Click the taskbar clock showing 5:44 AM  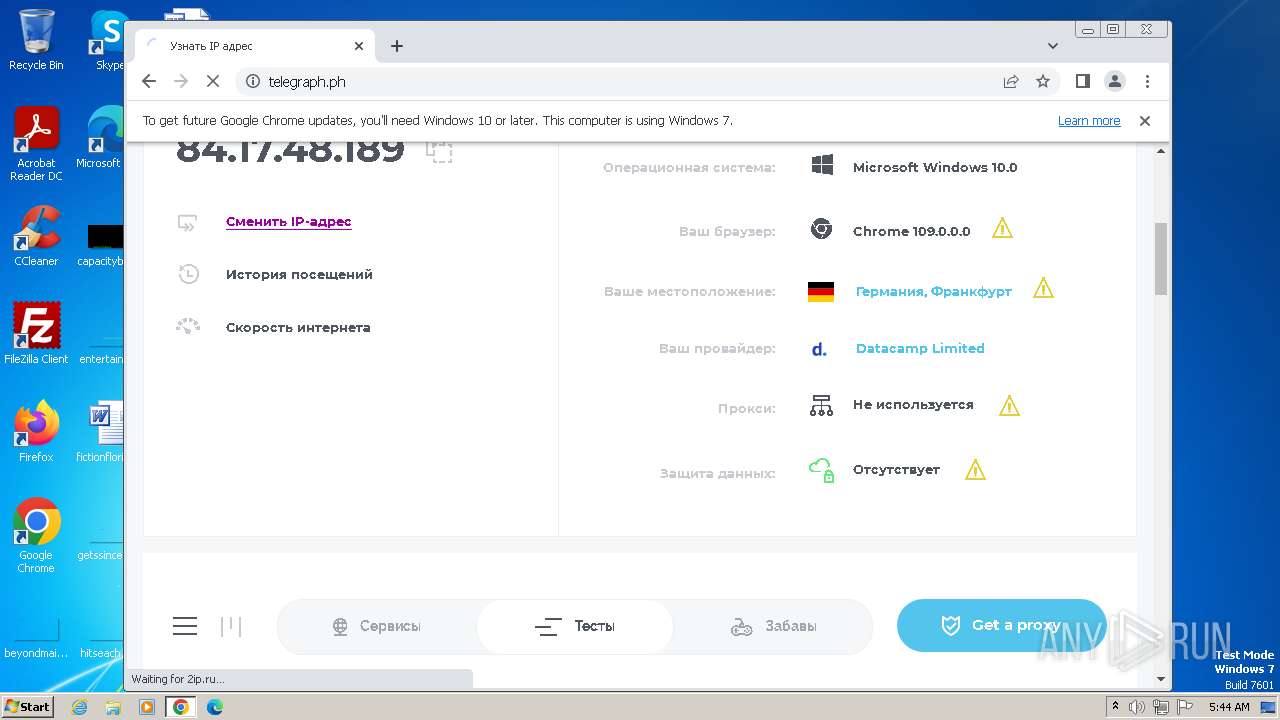pyautogui.click(x=1229, y=707)
